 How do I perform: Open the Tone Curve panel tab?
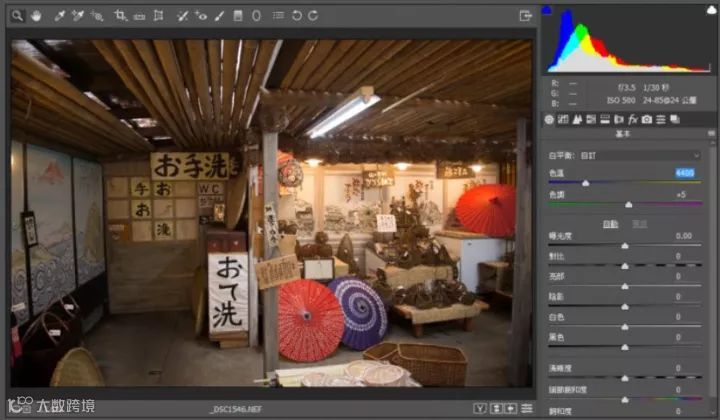[563, 119]
